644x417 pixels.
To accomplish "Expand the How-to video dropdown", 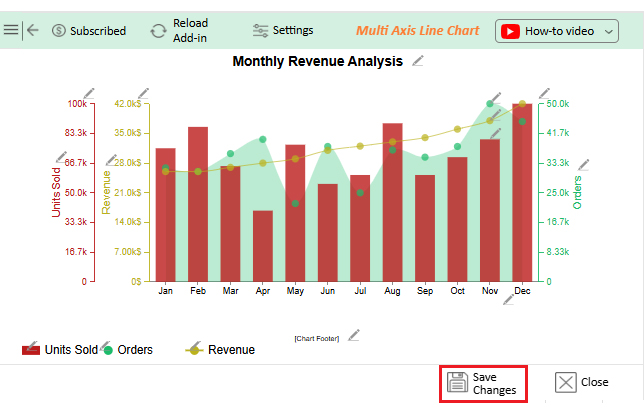I will tap(610, 32).
